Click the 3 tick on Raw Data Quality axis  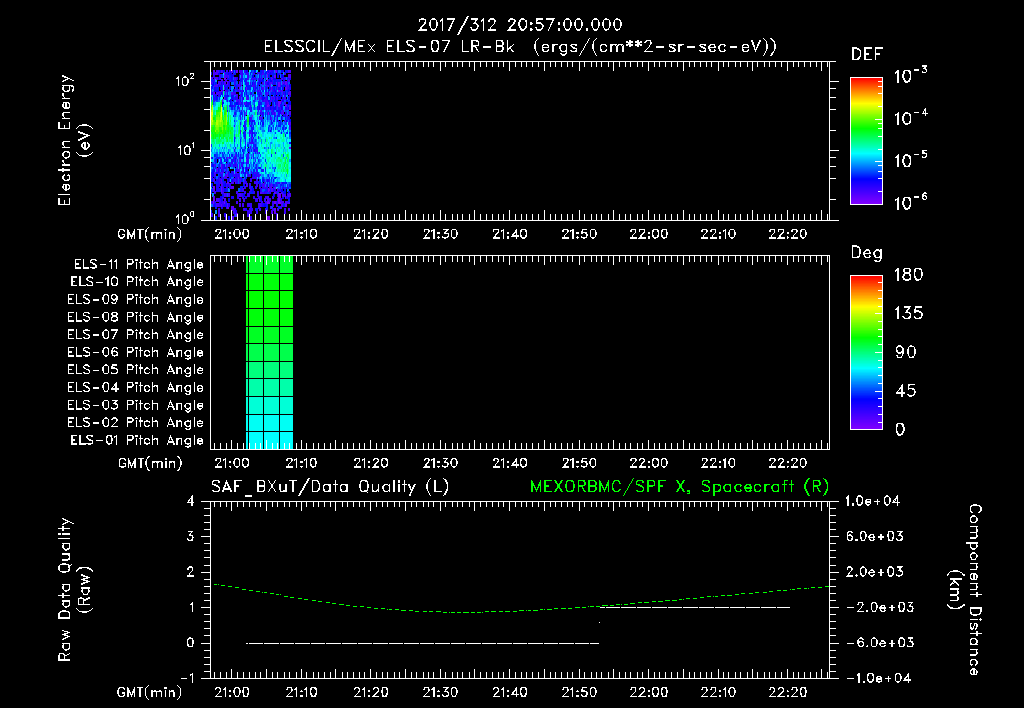[191, 537]
